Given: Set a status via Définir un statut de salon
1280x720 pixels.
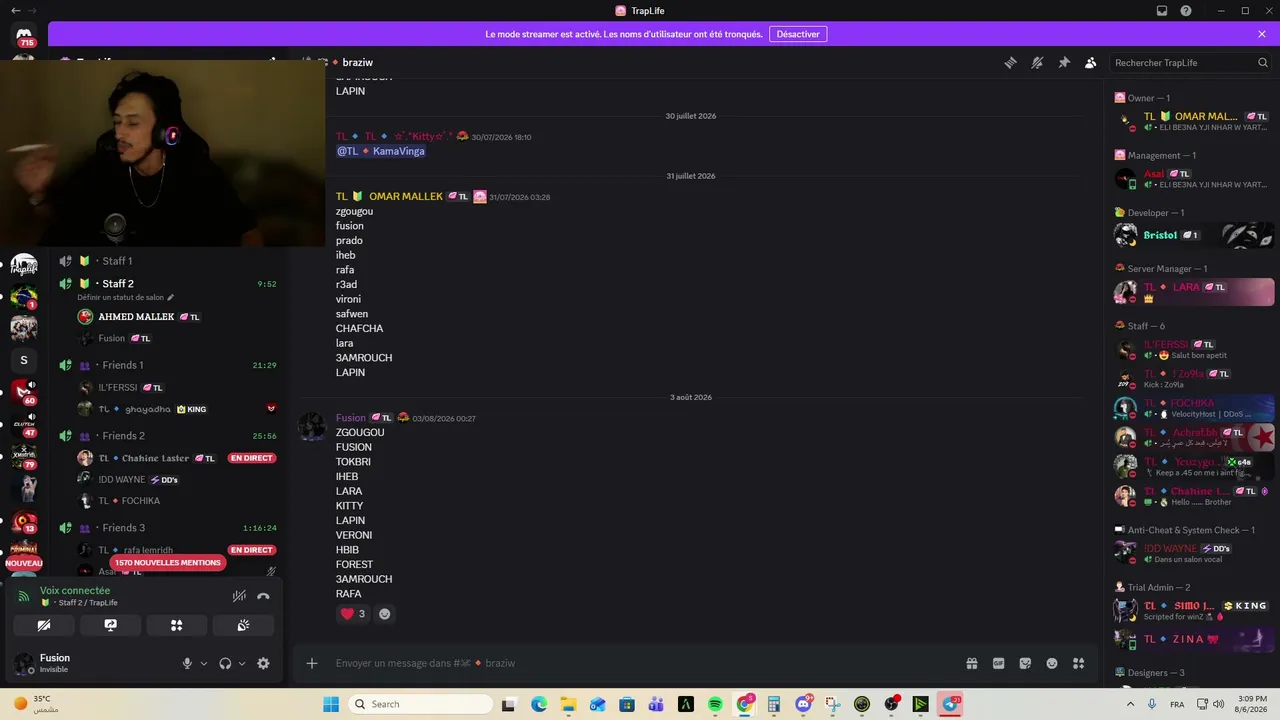Looking at the screenshot, I should (126, 298).
